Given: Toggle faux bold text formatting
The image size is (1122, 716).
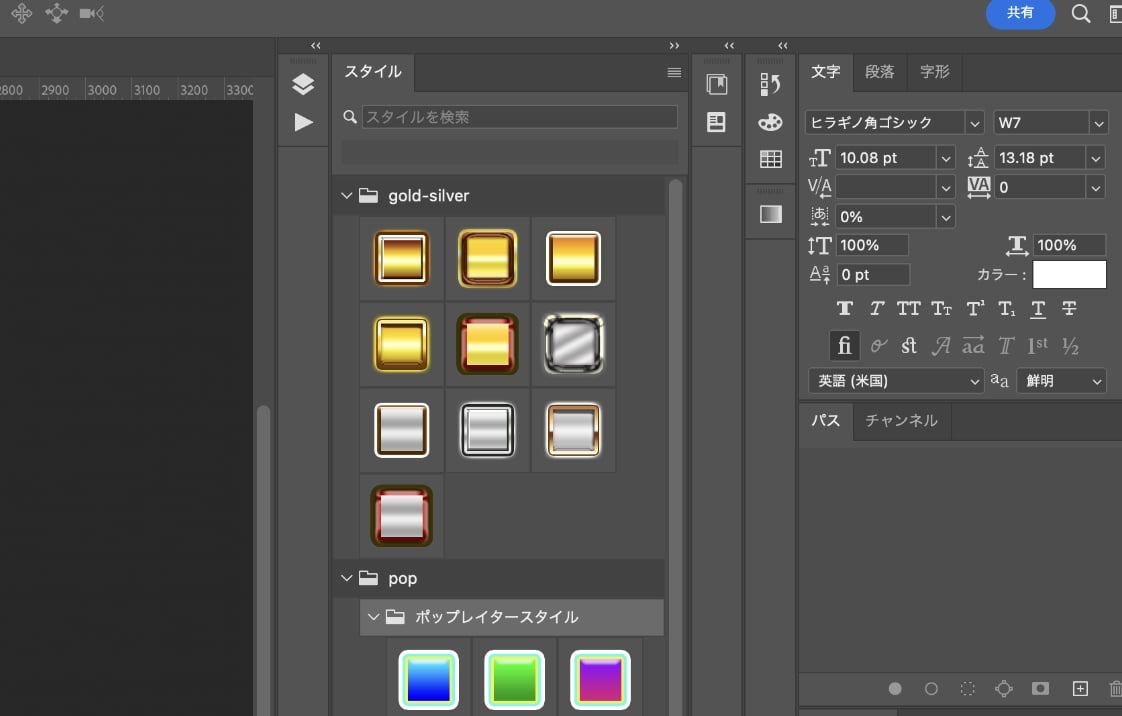Looking at the screenshot, I should pos(845,308).
